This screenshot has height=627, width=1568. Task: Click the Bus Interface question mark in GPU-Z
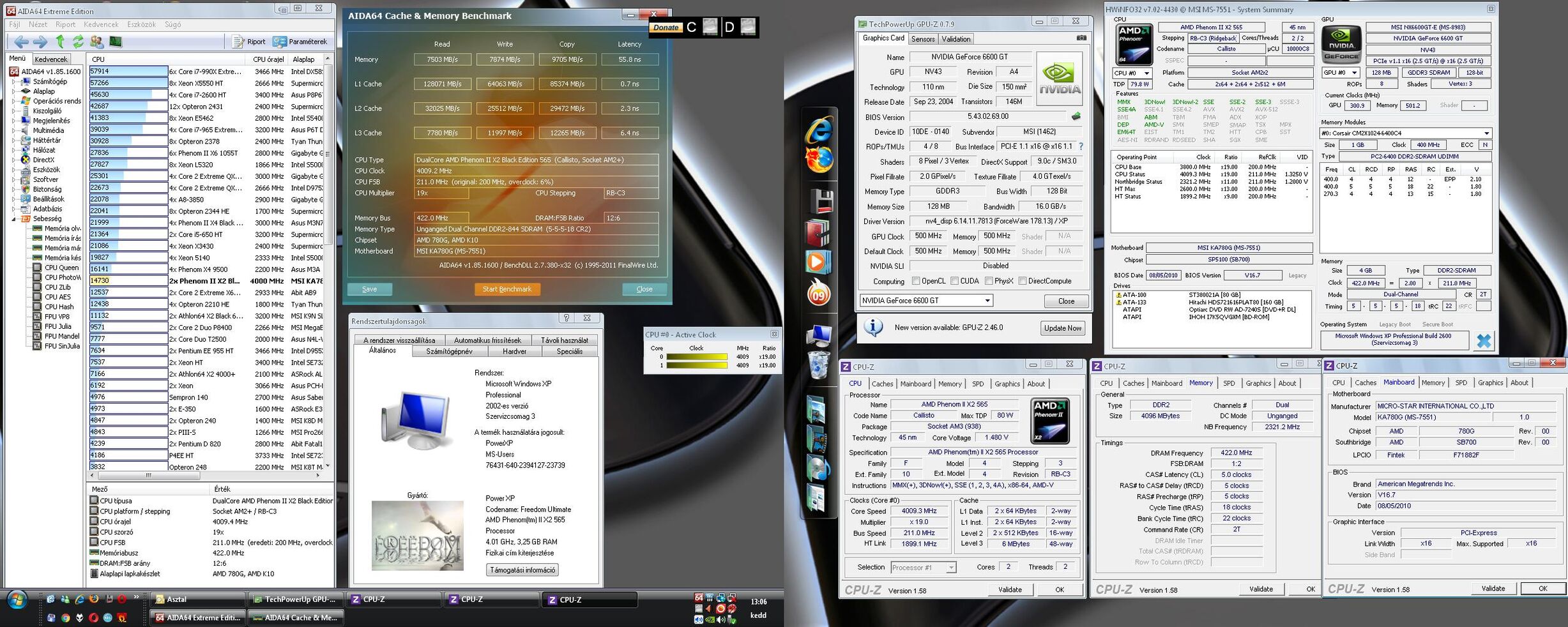(1081, 146)
